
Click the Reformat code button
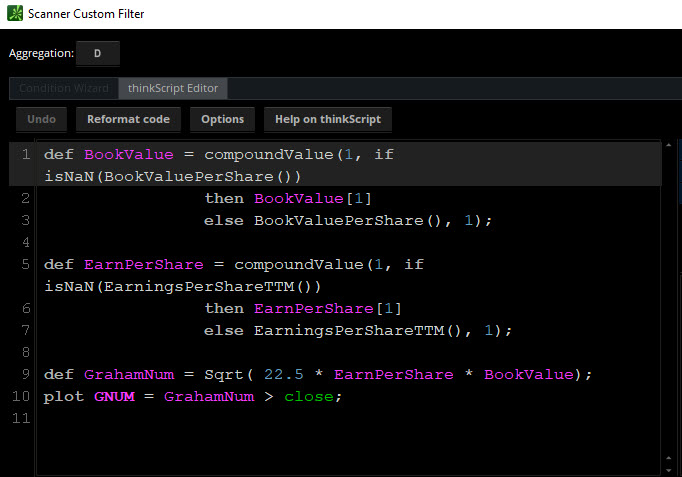tap(128, 119)
